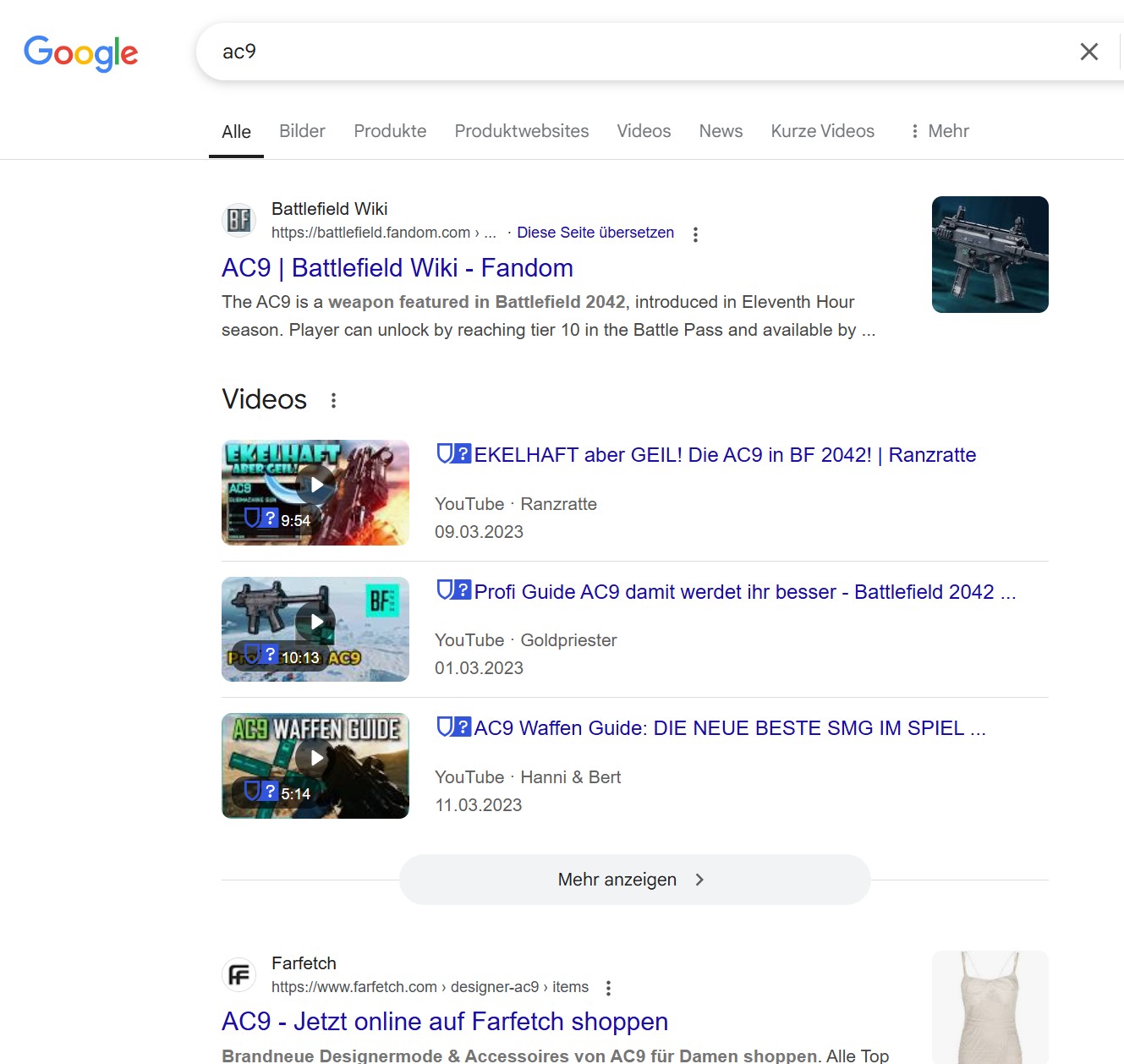The height and width of the screenshot is (1064, 1124).
Task: Click the 'YouTube · Ranzratte' source text
Action: point(516,504)
